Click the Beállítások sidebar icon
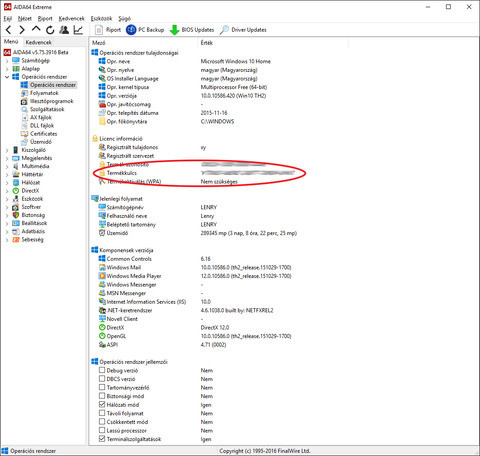 16,223
